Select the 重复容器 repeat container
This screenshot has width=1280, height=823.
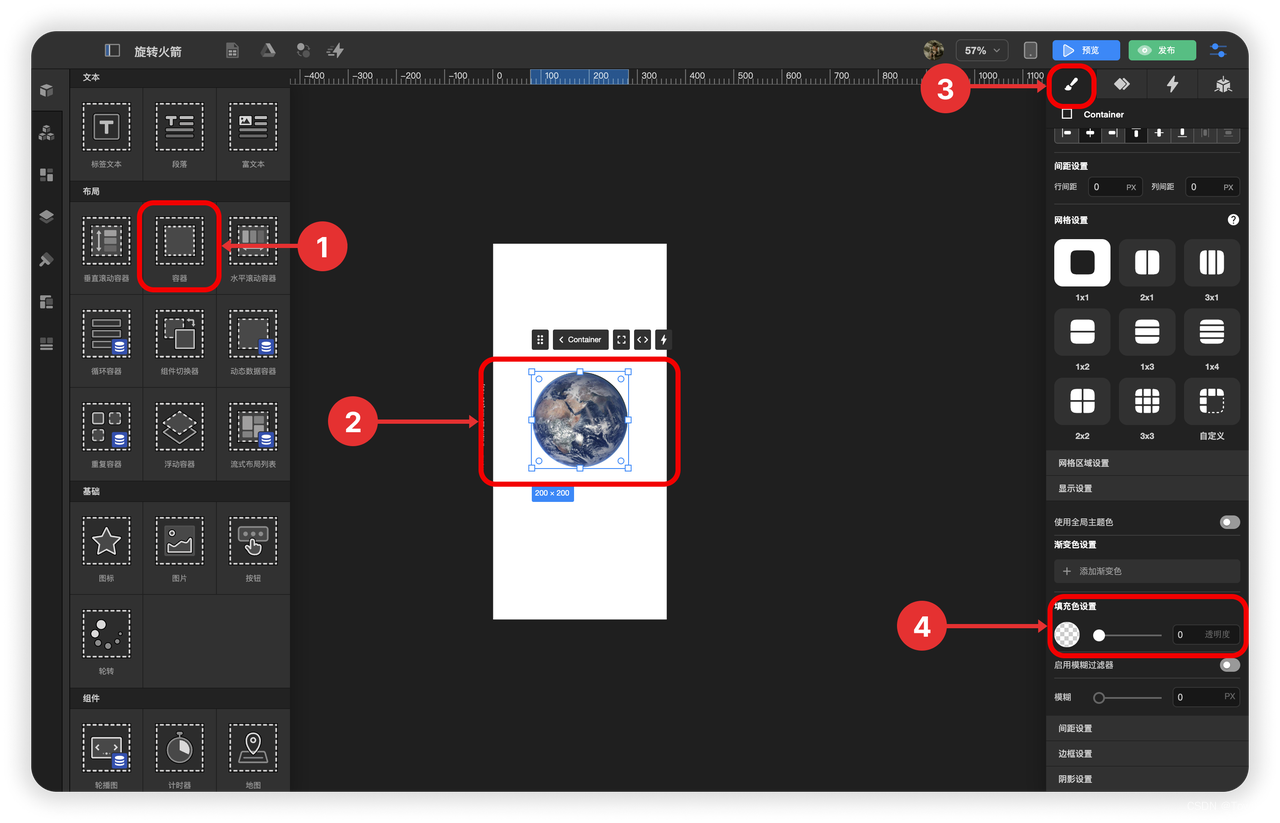coord(106,433)
